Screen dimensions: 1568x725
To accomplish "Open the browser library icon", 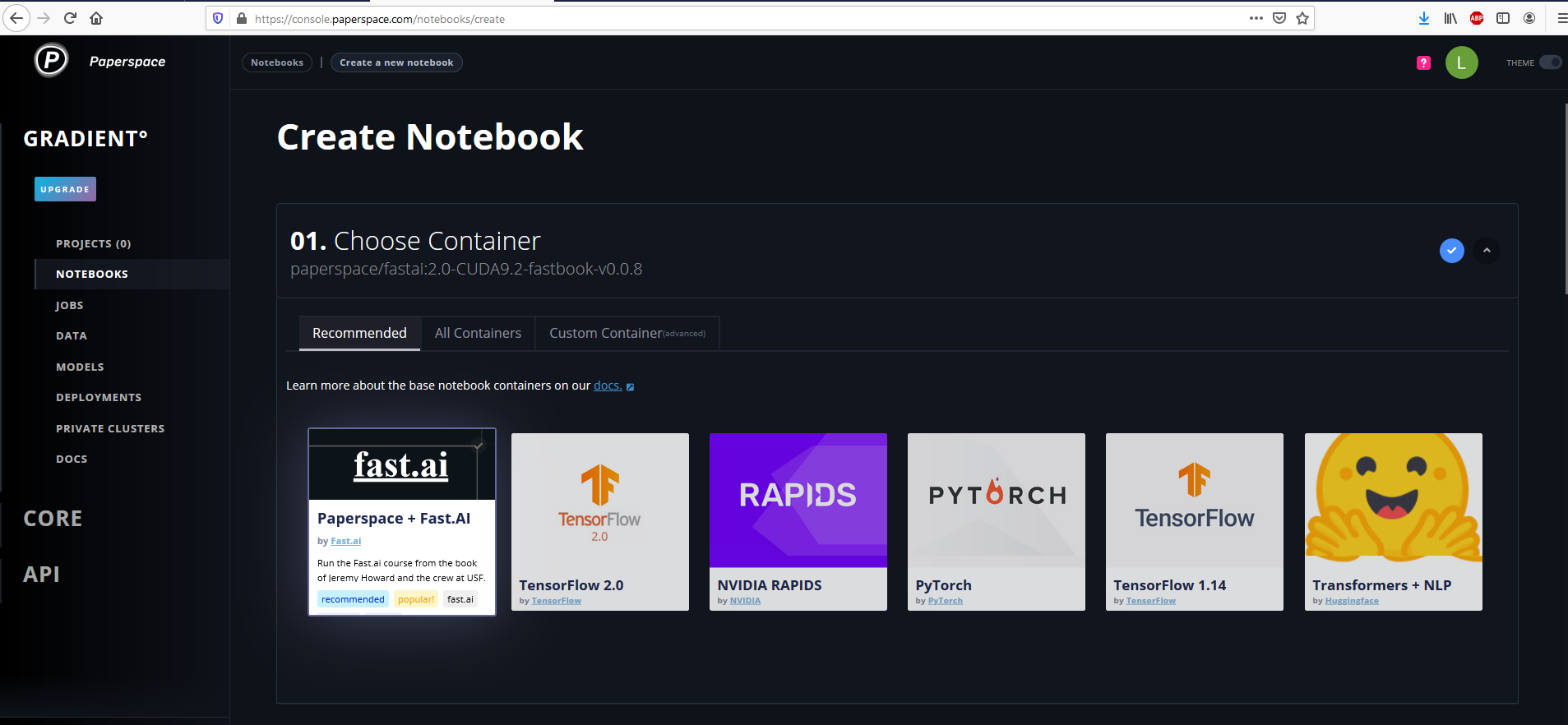I will 1450,18.
